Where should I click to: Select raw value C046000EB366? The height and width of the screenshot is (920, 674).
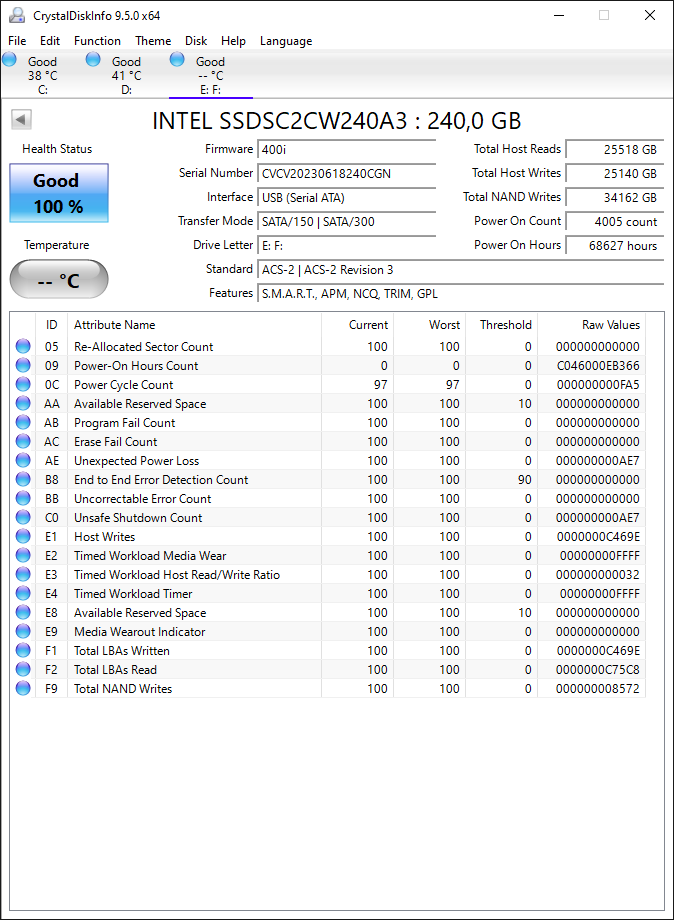(x=598, y=366)
